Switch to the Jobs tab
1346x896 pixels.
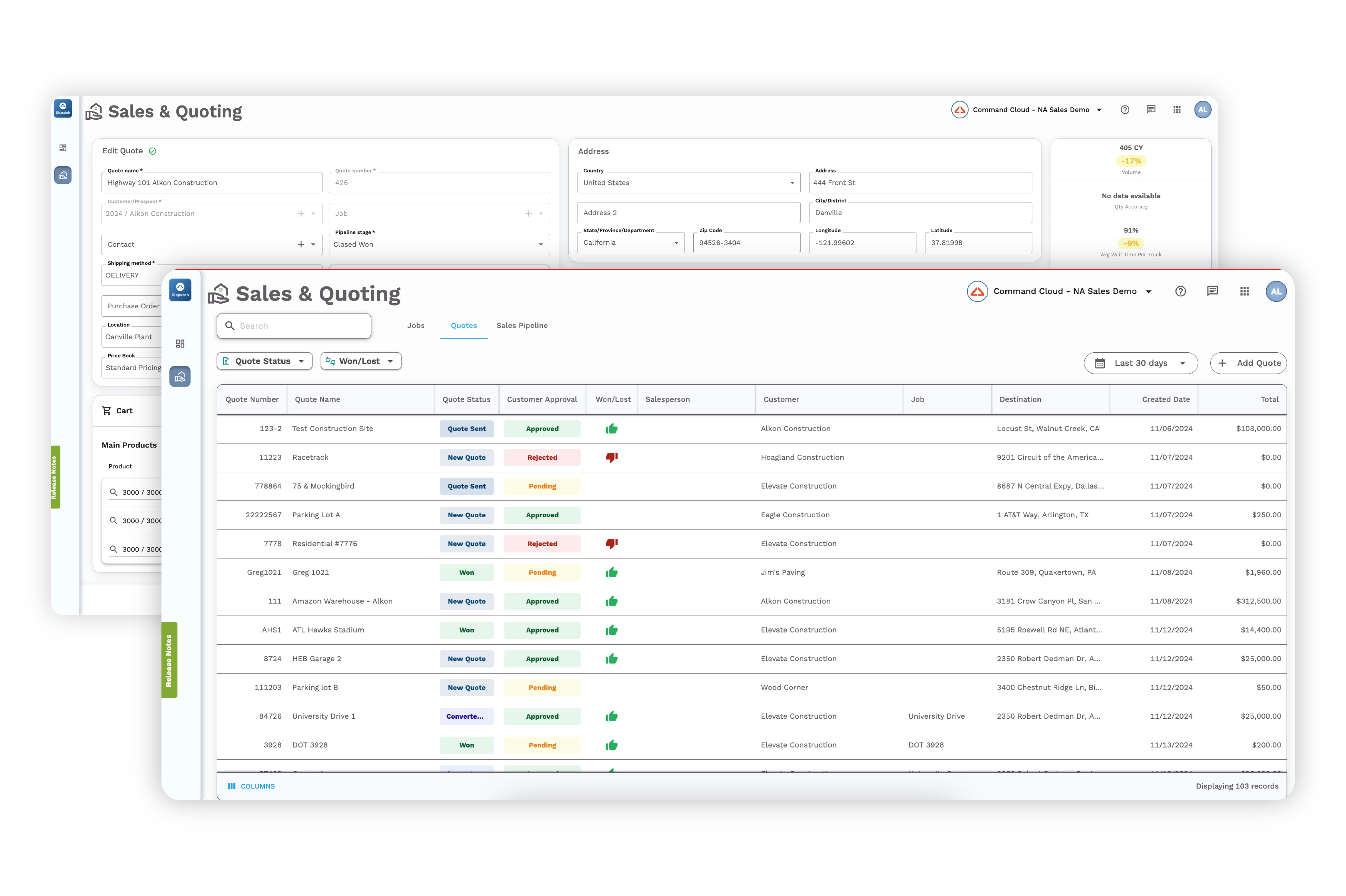[416, 326]
